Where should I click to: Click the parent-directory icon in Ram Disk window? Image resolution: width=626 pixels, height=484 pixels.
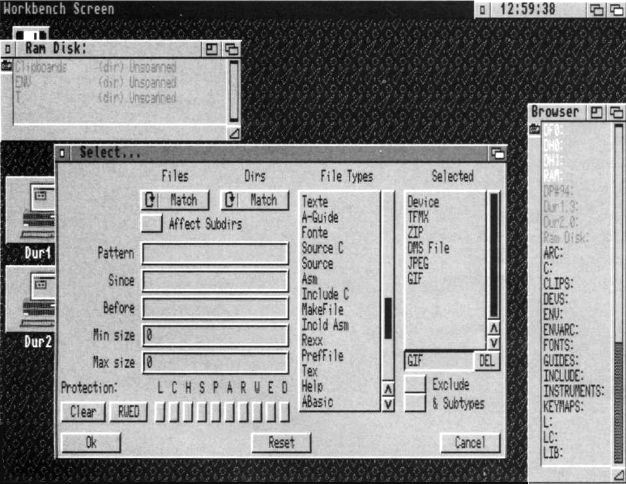6,65
